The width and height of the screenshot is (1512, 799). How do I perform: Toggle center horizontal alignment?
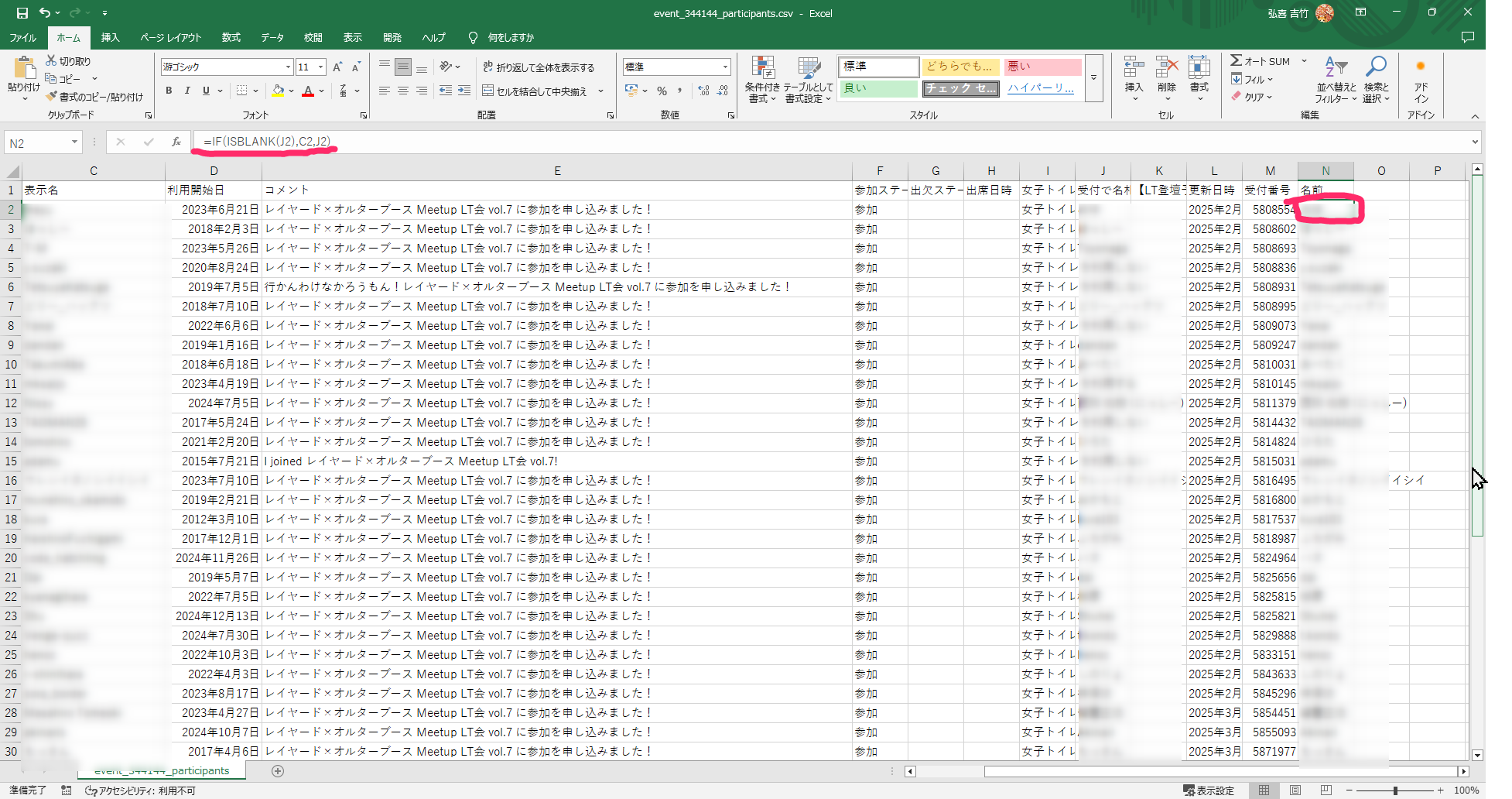(403, 91)
